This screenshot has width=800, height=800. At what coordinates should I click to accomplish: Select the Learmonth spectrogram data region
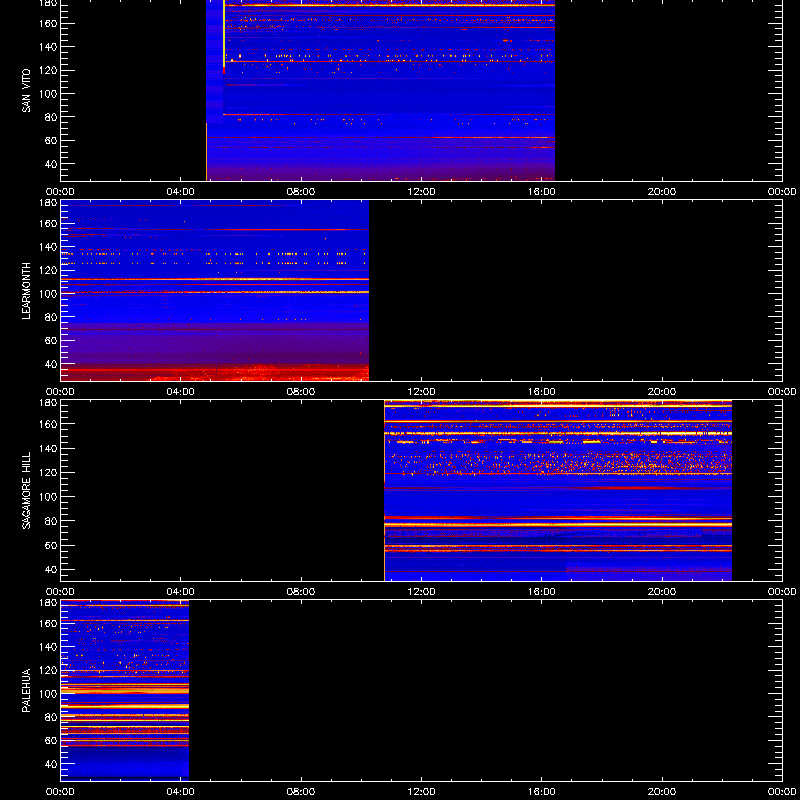click(x=215, y=290)
